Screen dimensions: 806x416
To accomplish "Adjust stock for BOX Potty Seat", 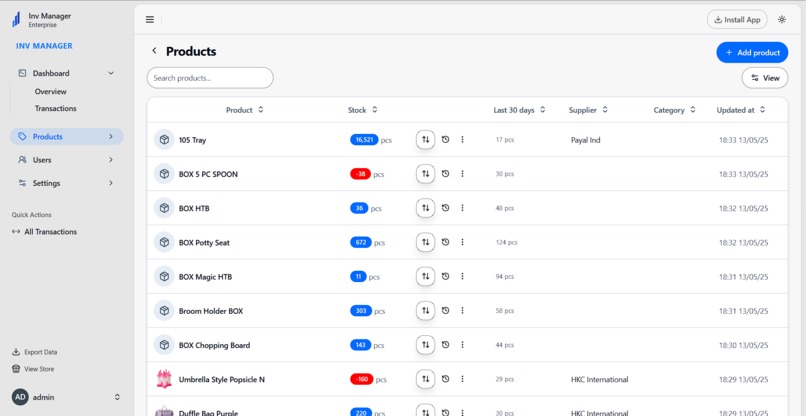I will (x=426, y=242).
